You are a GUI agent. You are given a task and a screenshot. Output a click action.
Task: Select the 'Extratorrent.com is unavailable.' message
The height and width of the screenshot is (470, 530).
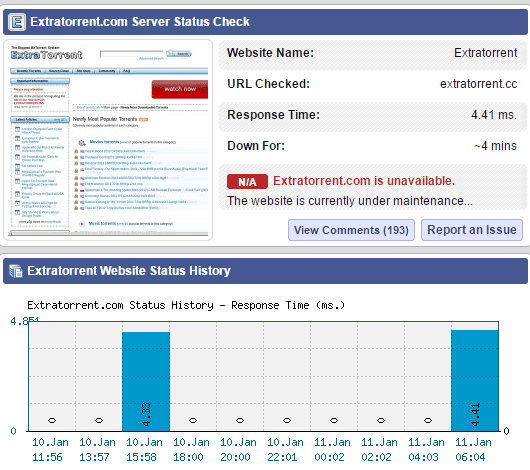coord(364,181)
